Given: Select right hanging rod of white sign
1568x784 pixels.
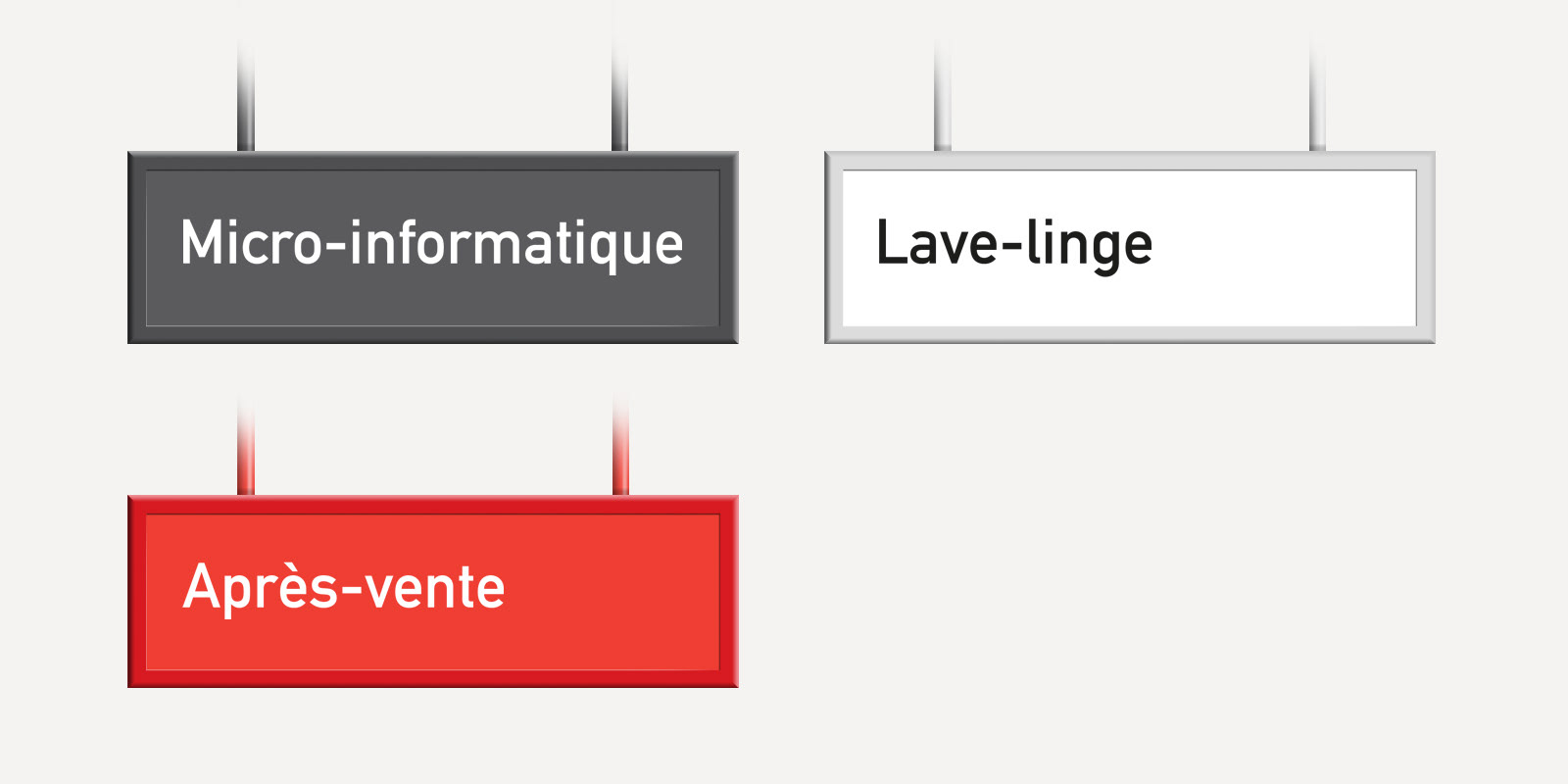Looking at the screenshot, I should pos(1318,96).
